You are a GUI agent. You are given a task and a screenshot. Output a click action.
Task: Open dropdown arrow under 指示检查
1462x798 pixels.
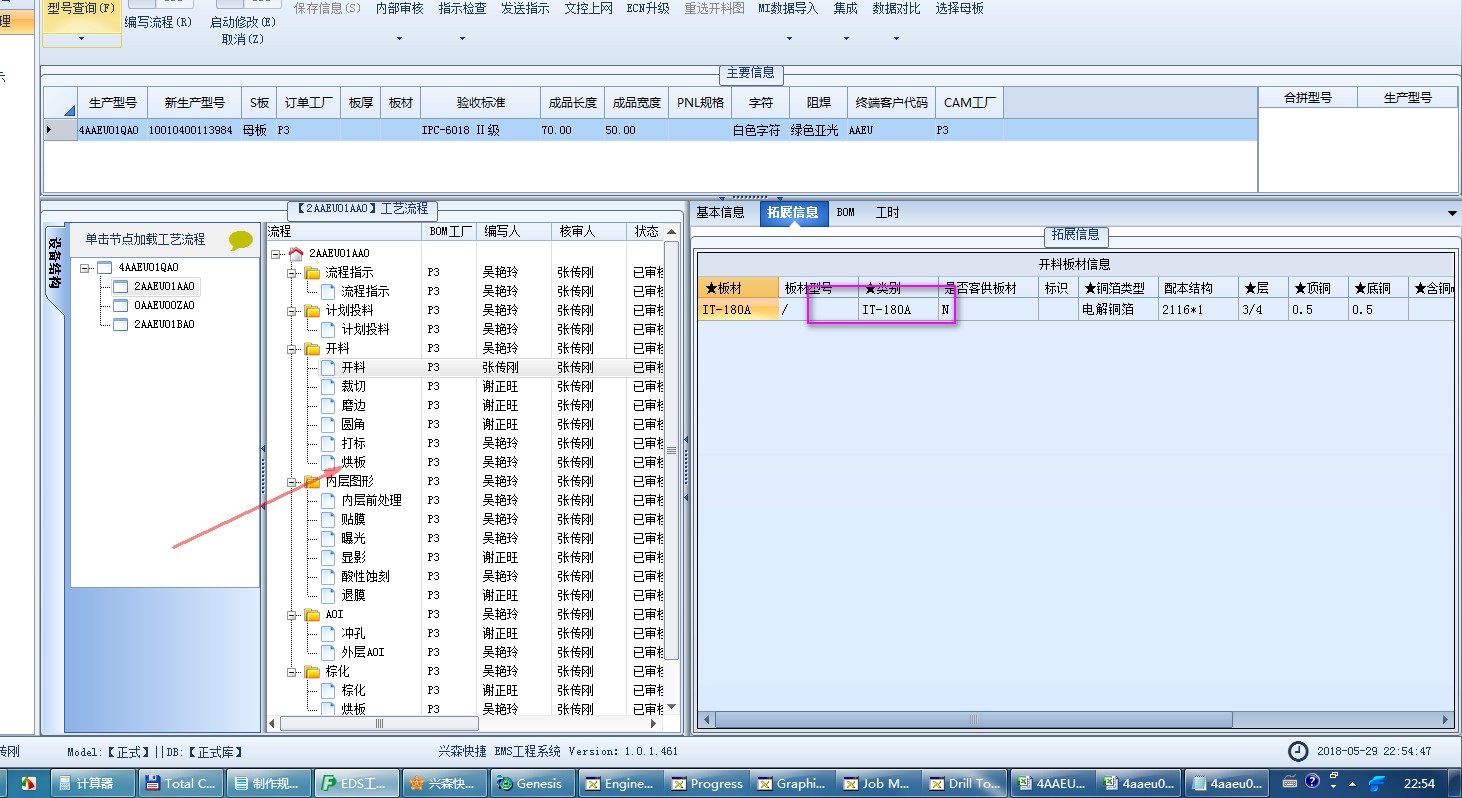click(x=462, y=39)
